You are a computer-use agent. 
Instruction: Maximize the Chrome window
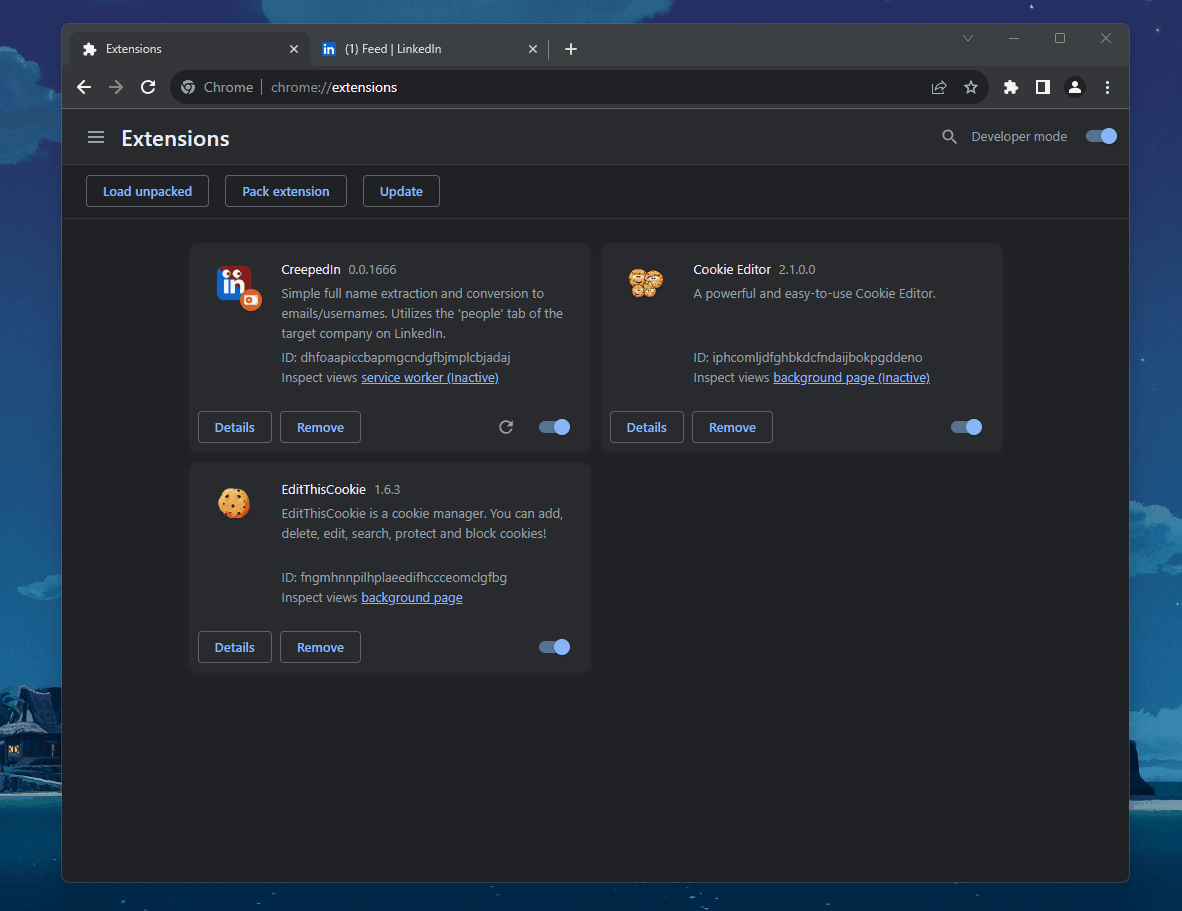tap(1060, 38)
